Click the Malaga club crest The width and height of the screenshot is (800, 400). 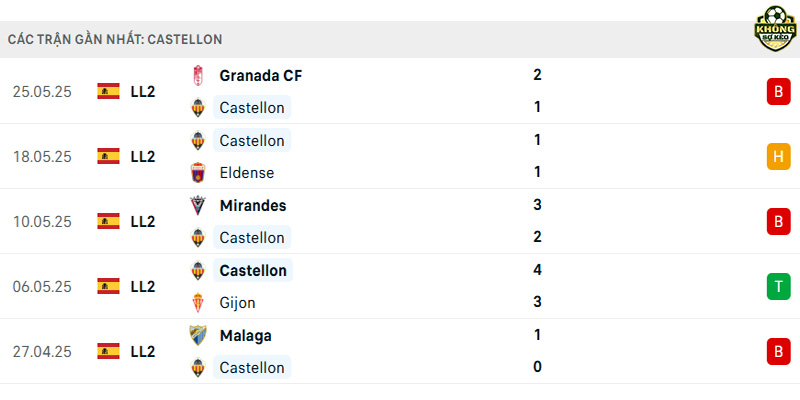pos(197,336)
